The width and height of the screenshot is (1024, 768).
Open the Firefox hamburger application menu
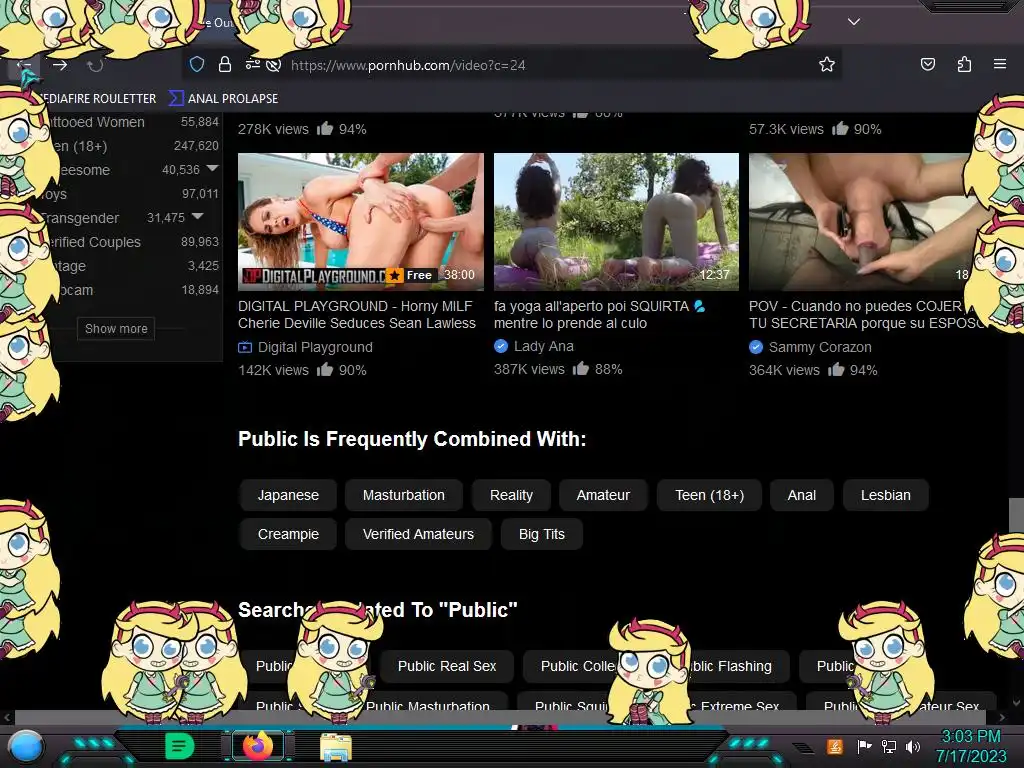pos(999,64)
